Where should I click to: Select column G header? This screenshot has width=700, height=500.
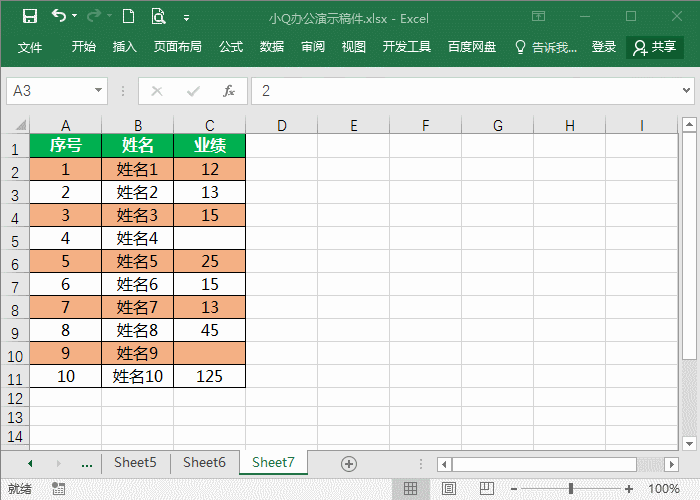tap(498, 125)
